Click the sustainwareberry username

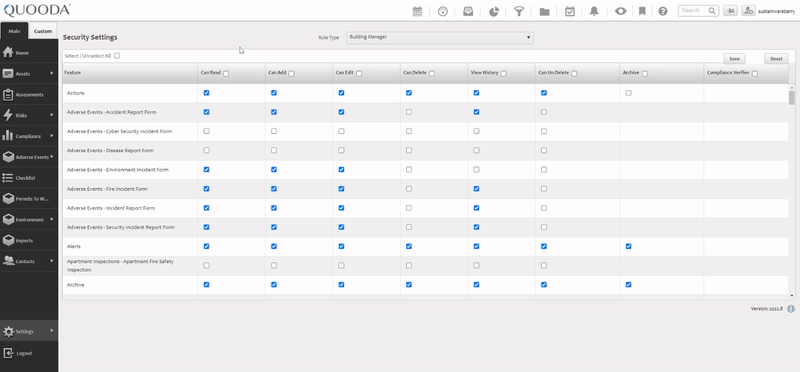click(777, 11)
